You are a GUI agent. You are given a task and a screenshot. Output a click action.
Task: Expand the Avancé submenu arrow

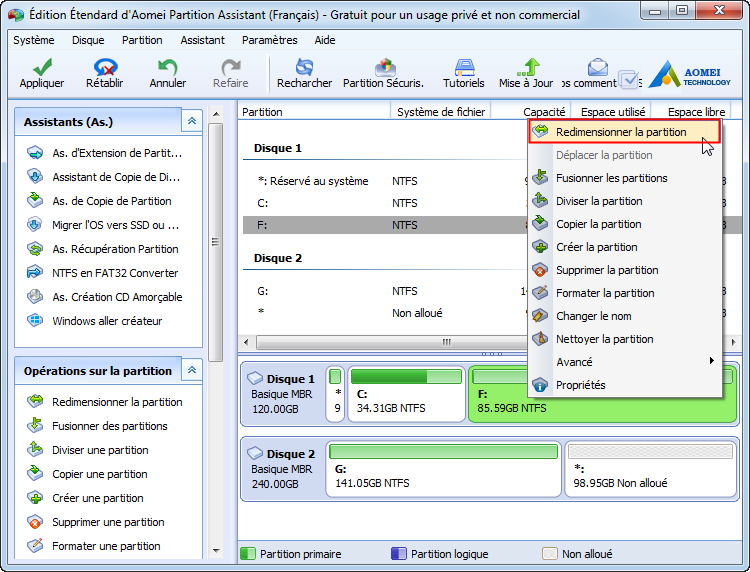click(712, 361)
